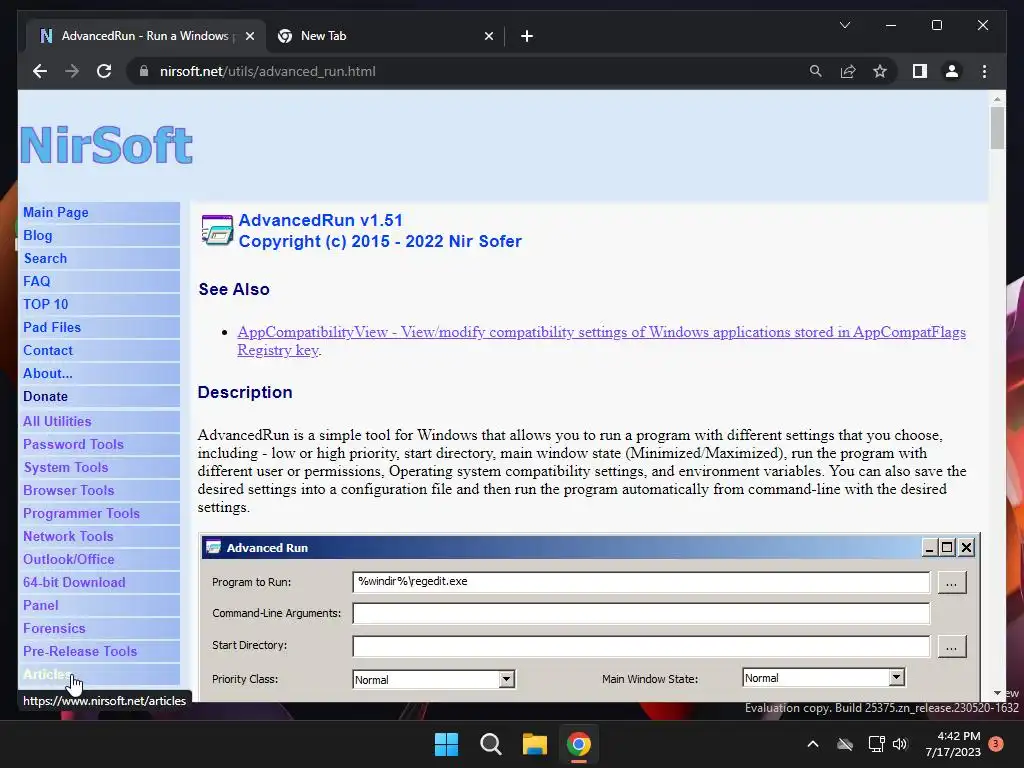Click the NirSoft logo
1024x768 pixels.
tap(106, 145)
